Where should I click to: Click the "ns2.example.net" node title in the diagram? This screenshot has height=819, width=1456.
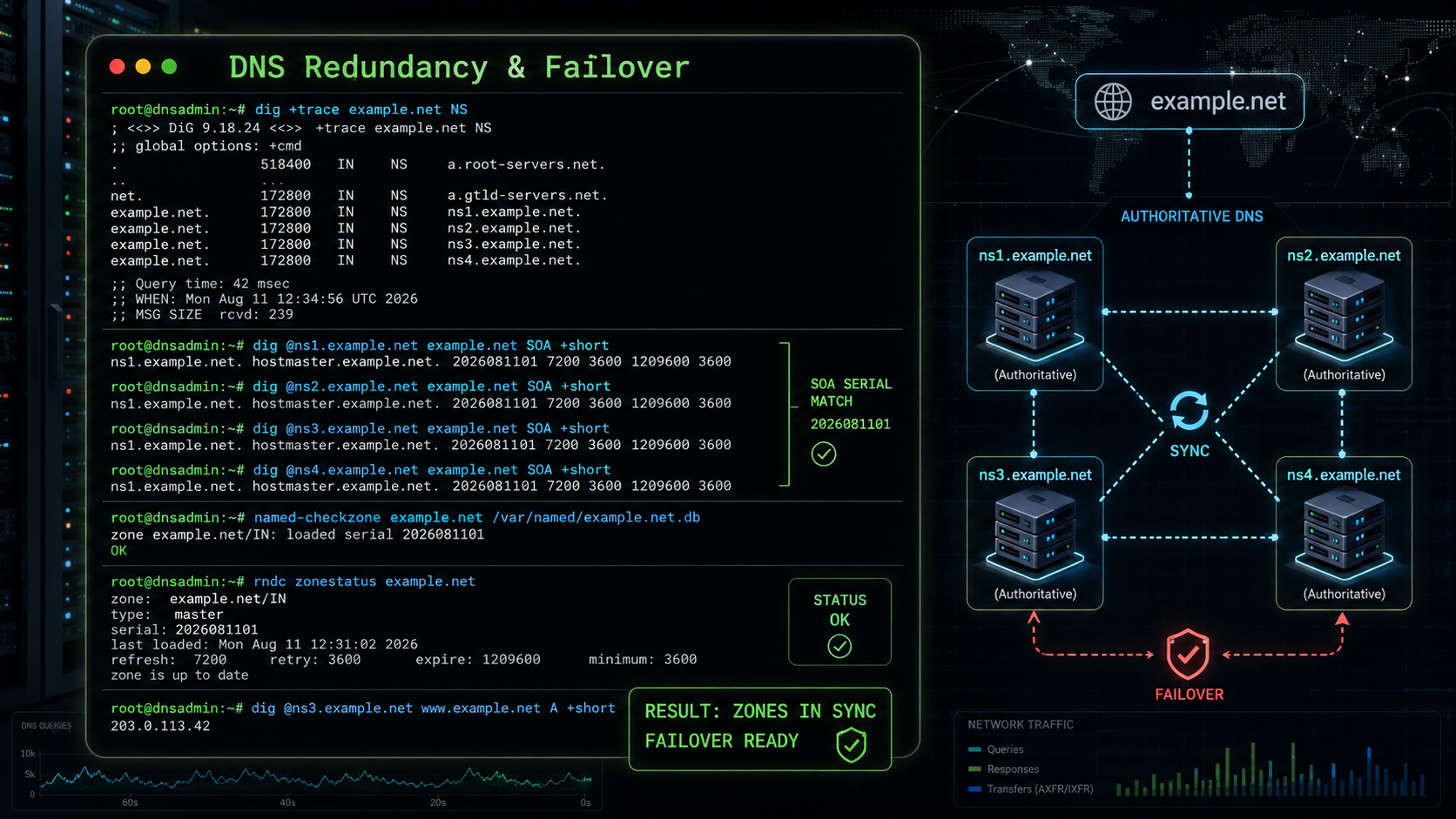(1344, 256)
